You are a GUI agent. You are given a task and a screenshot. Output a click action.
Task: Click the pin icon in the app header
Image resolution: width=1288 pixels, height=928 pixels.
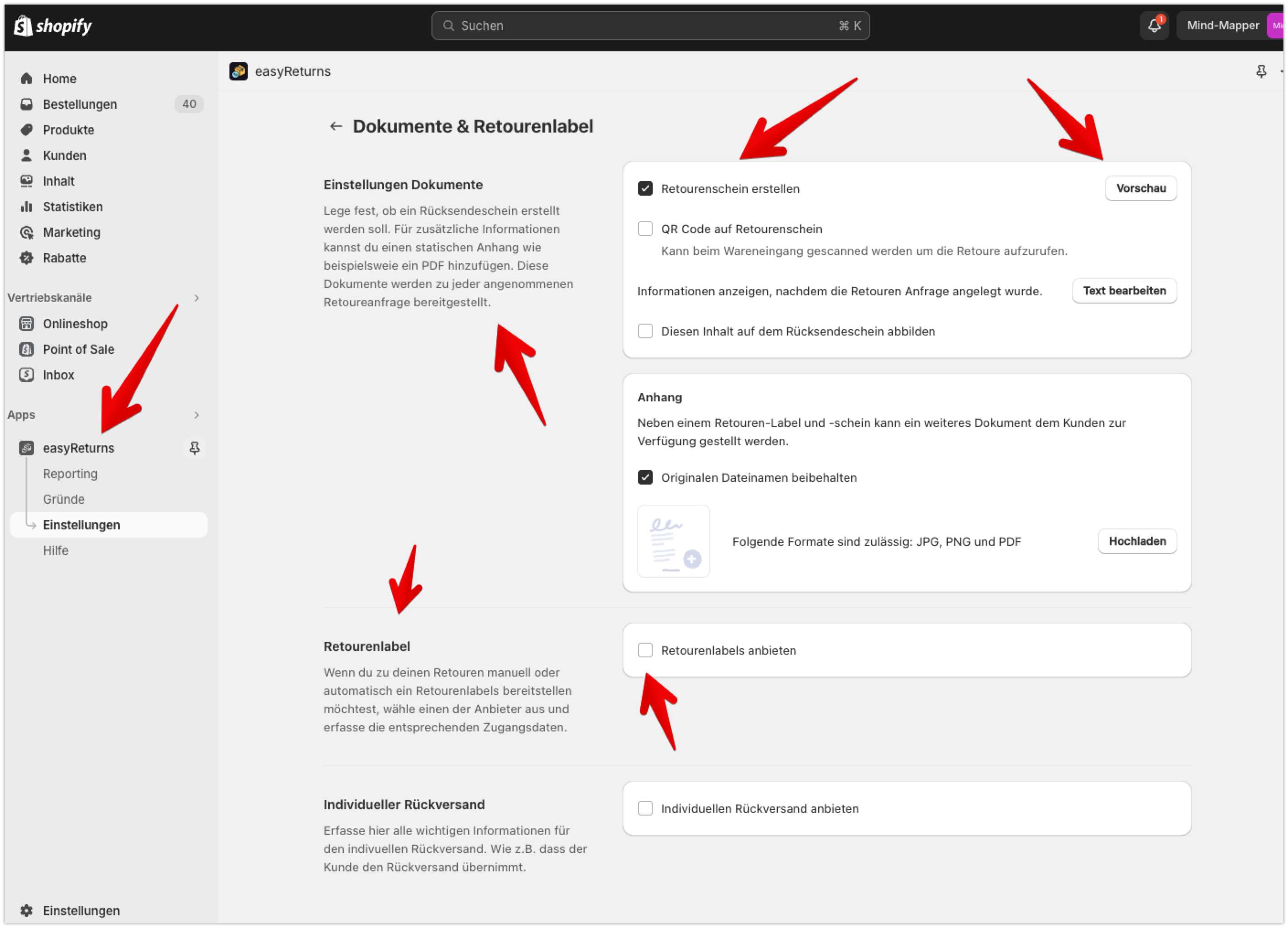tap(1261, 72)
